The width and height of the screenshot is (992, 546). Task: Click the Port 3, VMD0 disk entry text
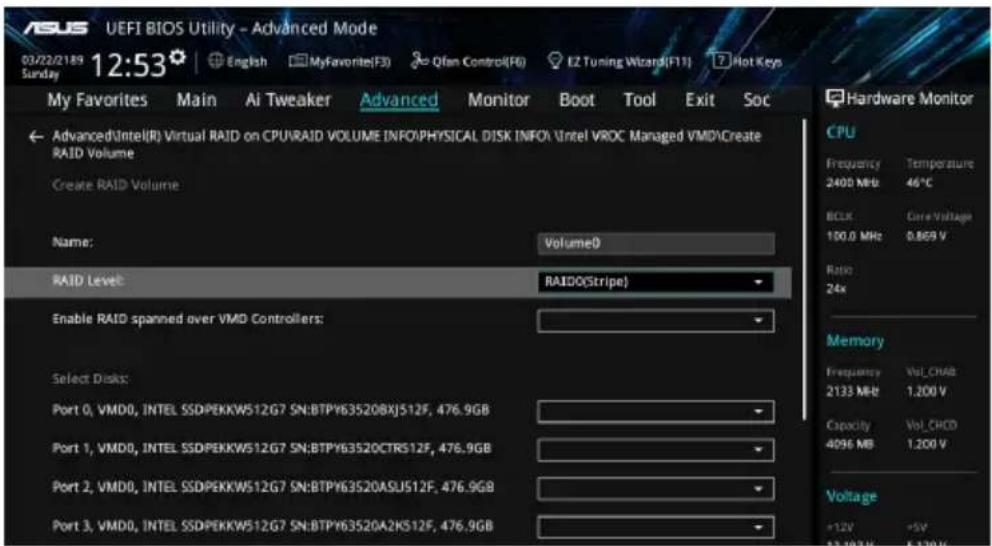click(273, 526)
